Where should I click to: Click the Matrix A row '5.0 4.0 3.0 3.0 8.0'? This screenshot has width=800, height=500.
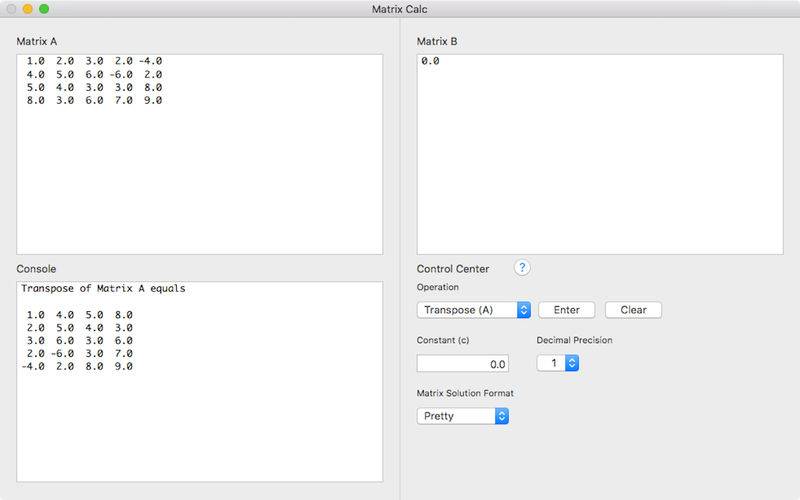pos(94,87)
